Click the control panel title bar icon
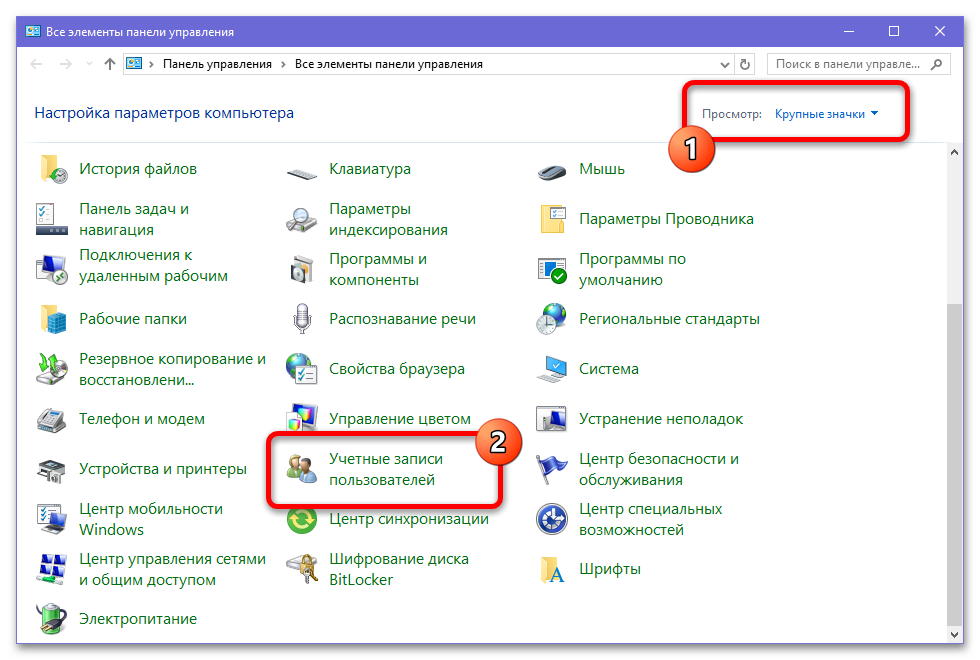 coord(32,31)
